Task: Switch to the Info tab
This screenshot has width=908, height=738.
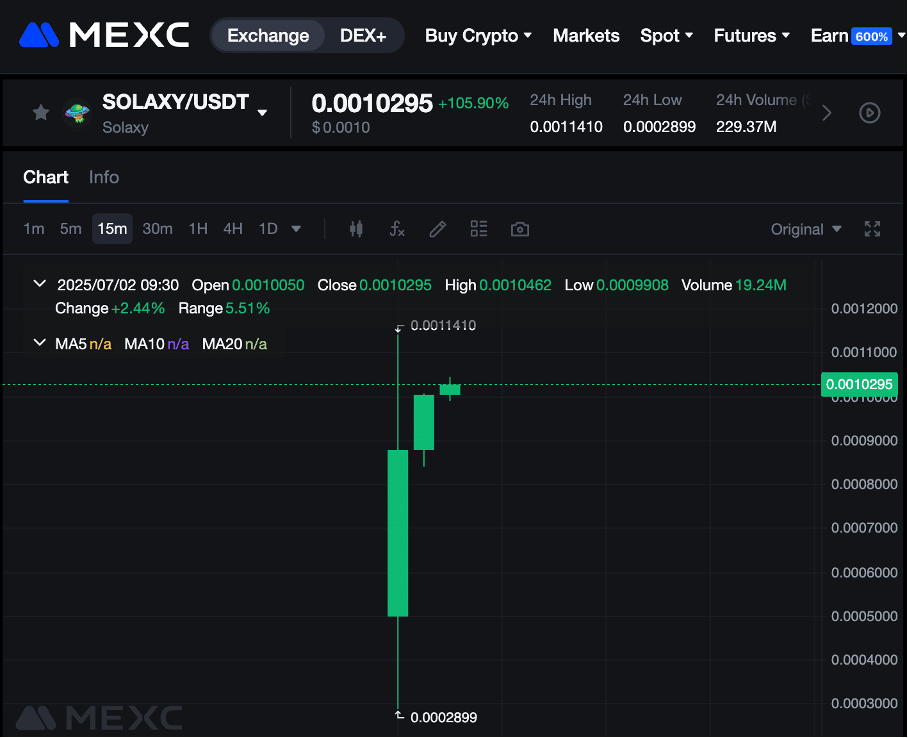Action: click(x=104, y=177)
